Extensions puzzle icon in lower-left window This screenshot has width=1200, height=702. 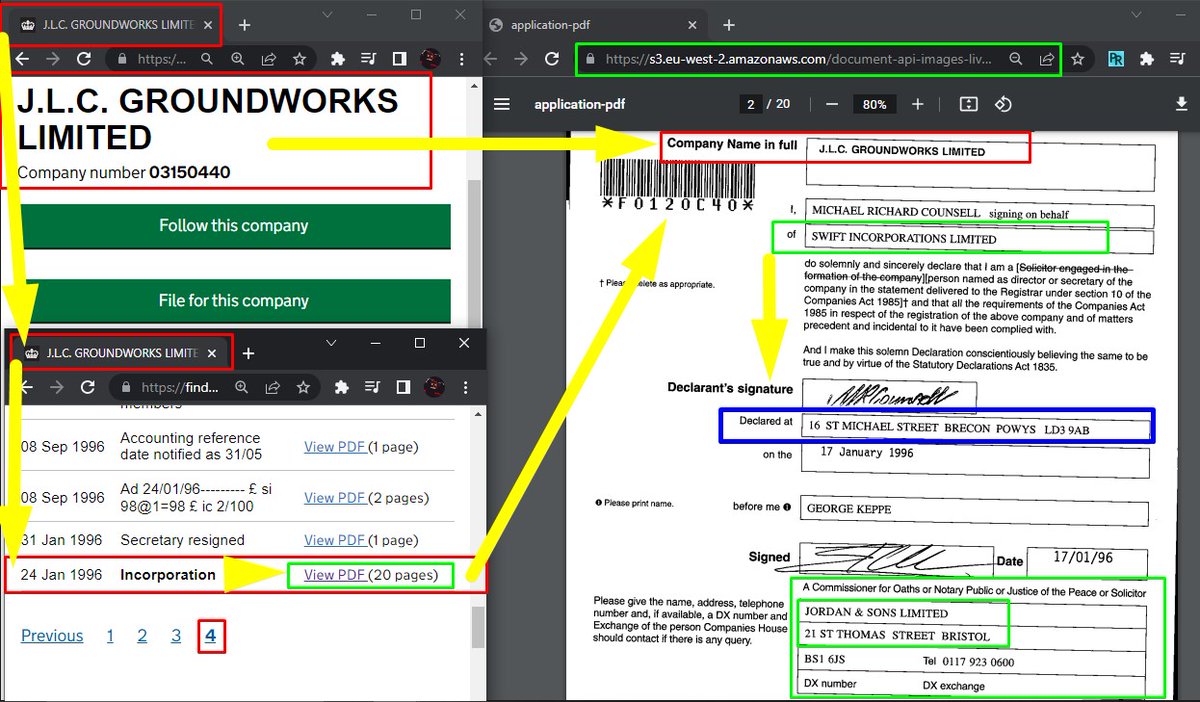342,387
